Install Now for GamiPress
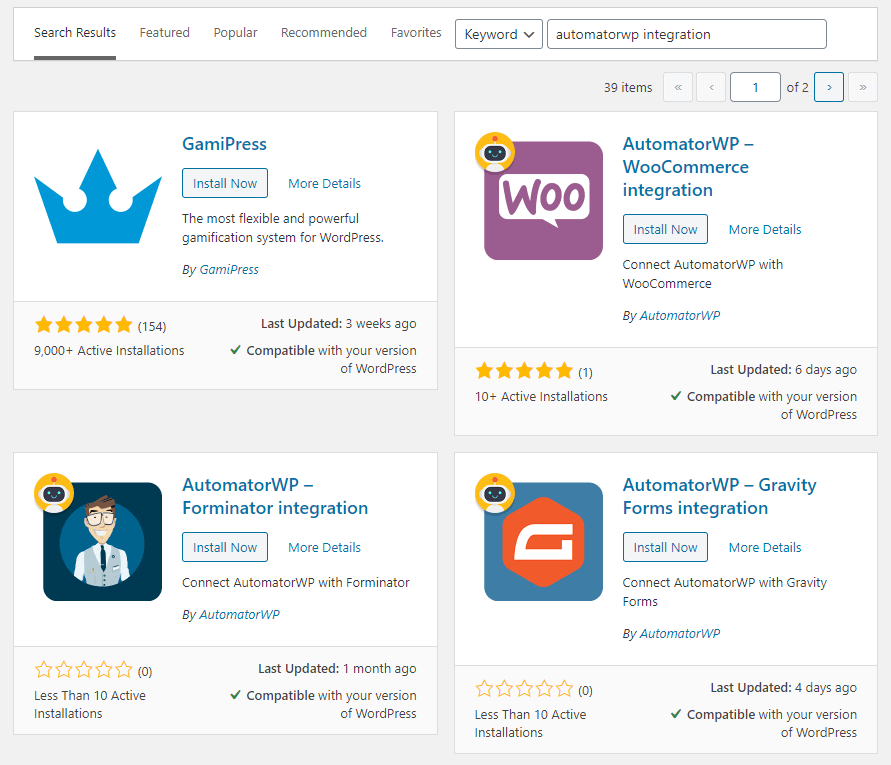Screen dimensions: 891x765 [224, 183]
